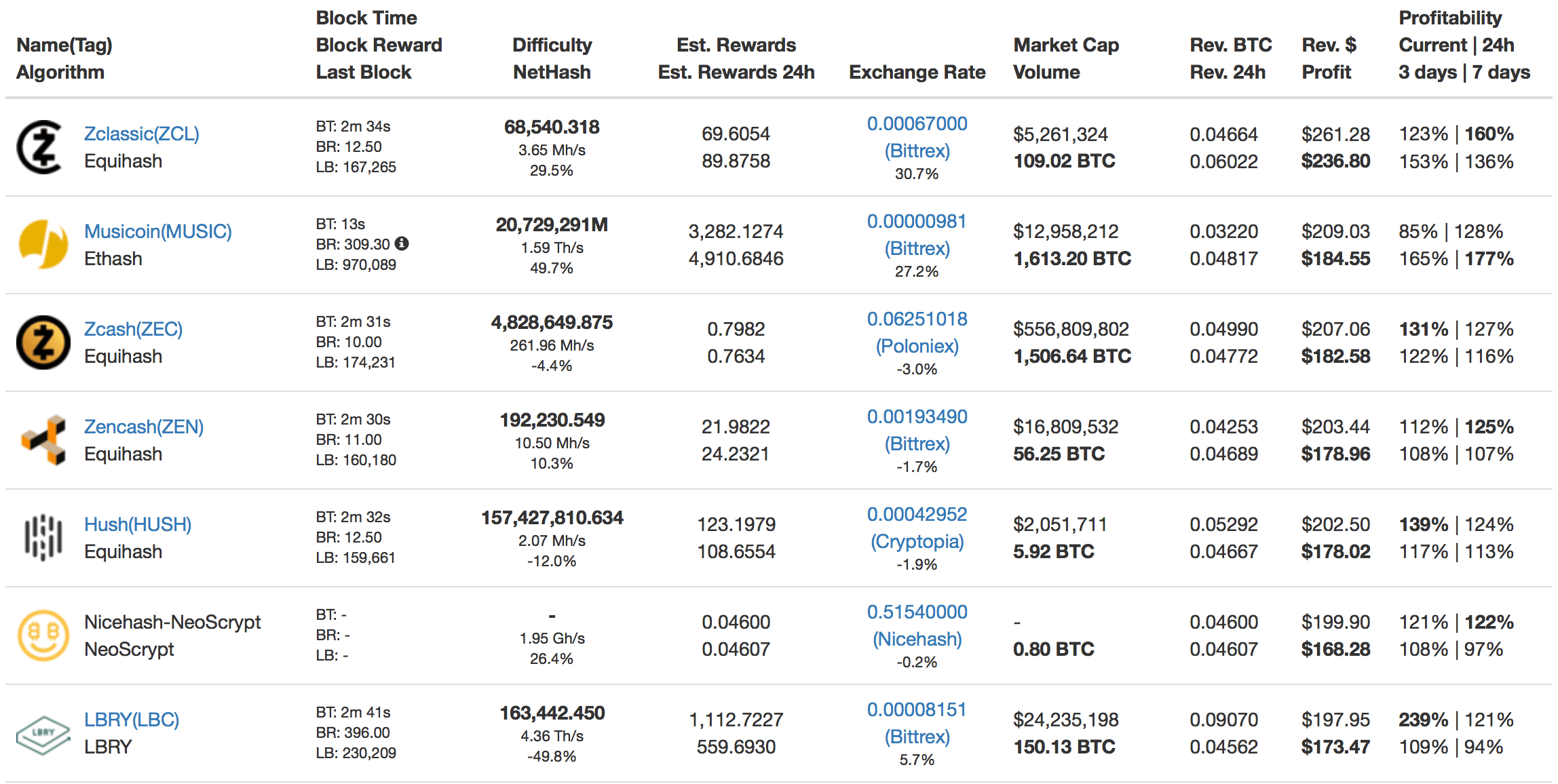Click Zclassic profit value $236.80

(1335, 161)
